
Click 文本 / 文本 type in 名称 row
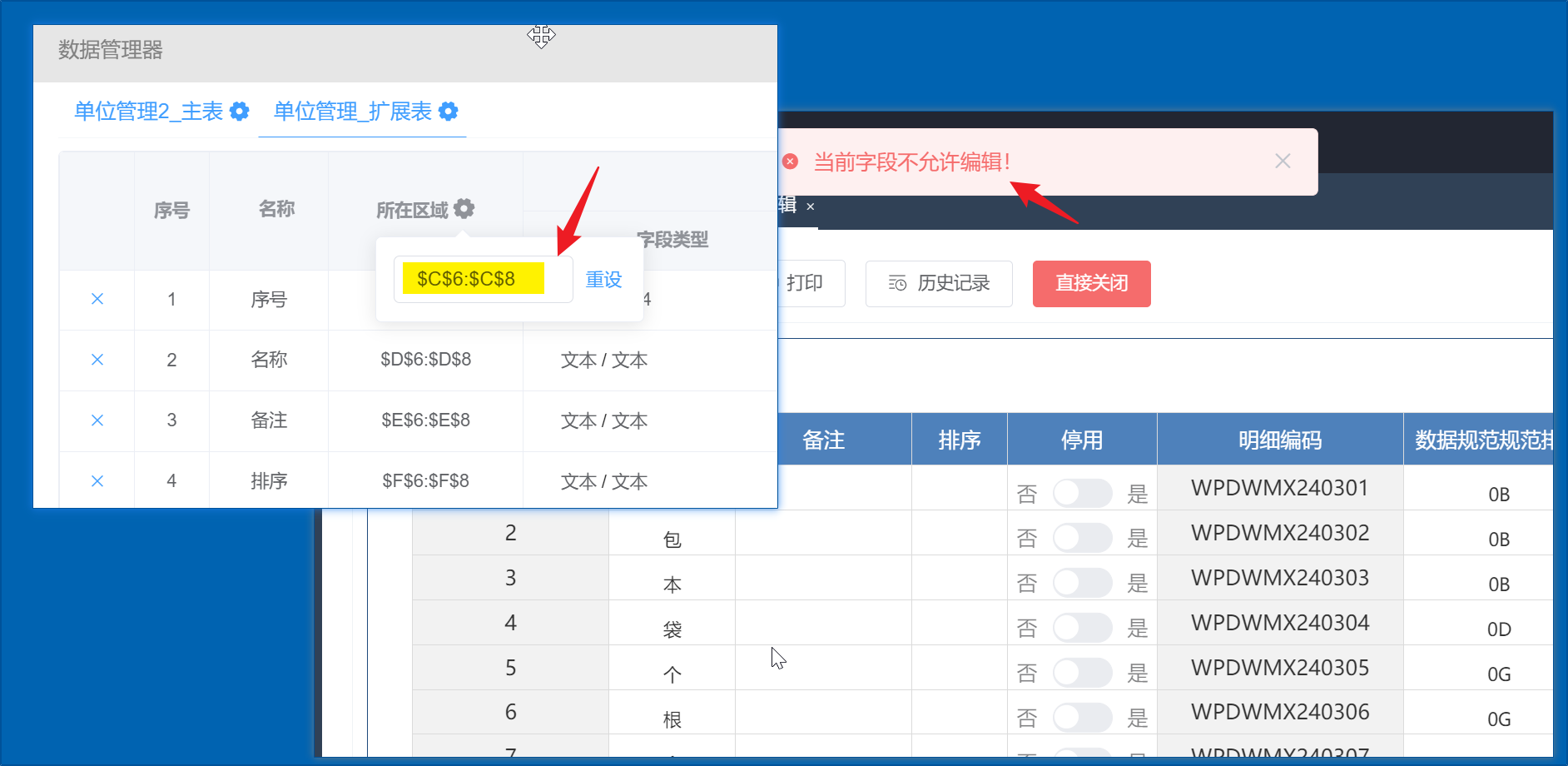click(604, 361)
